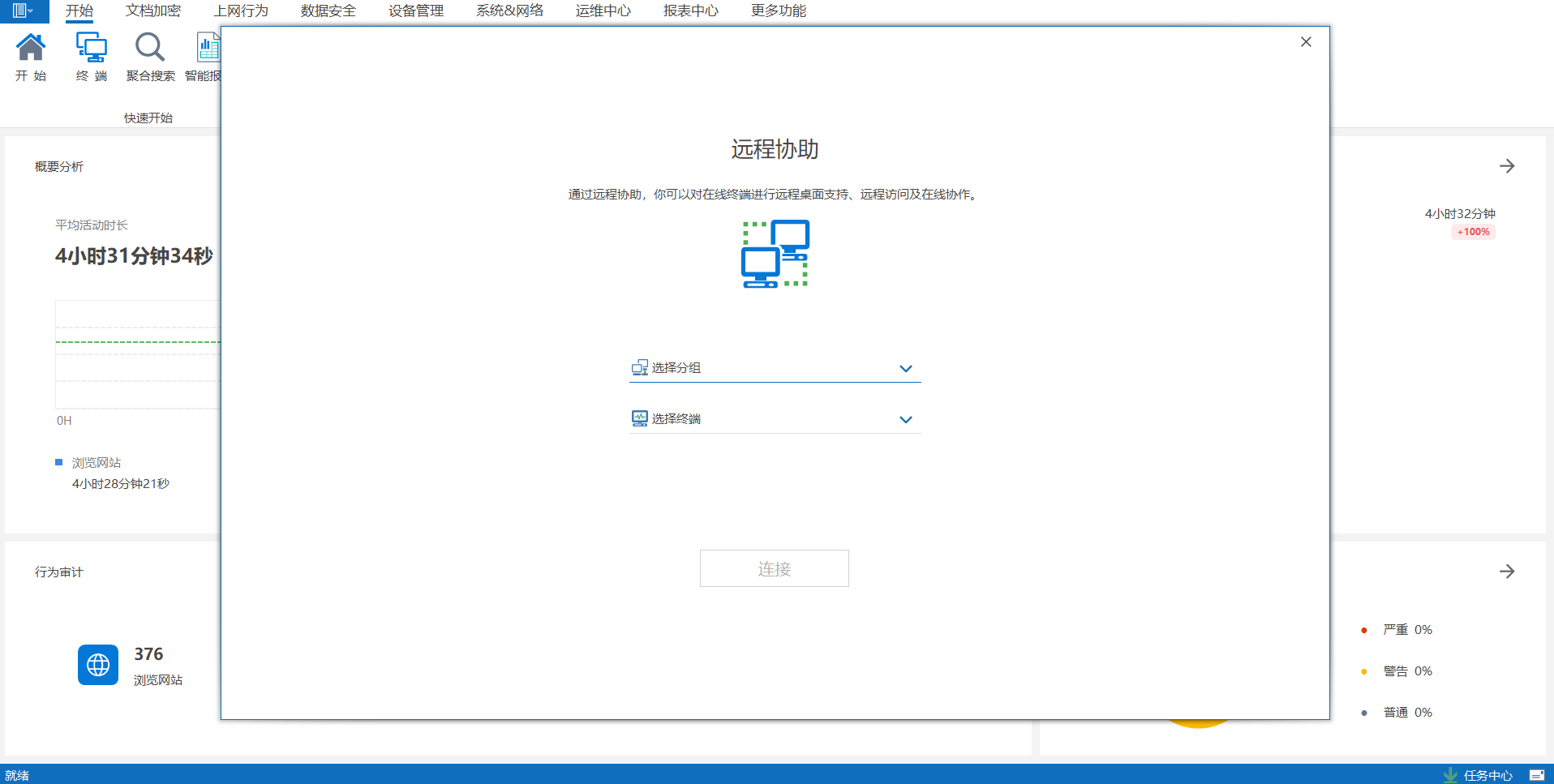Screen dimensions: 1554x784
Task: Click the blue globe browse-website icon
Action: 98,665
